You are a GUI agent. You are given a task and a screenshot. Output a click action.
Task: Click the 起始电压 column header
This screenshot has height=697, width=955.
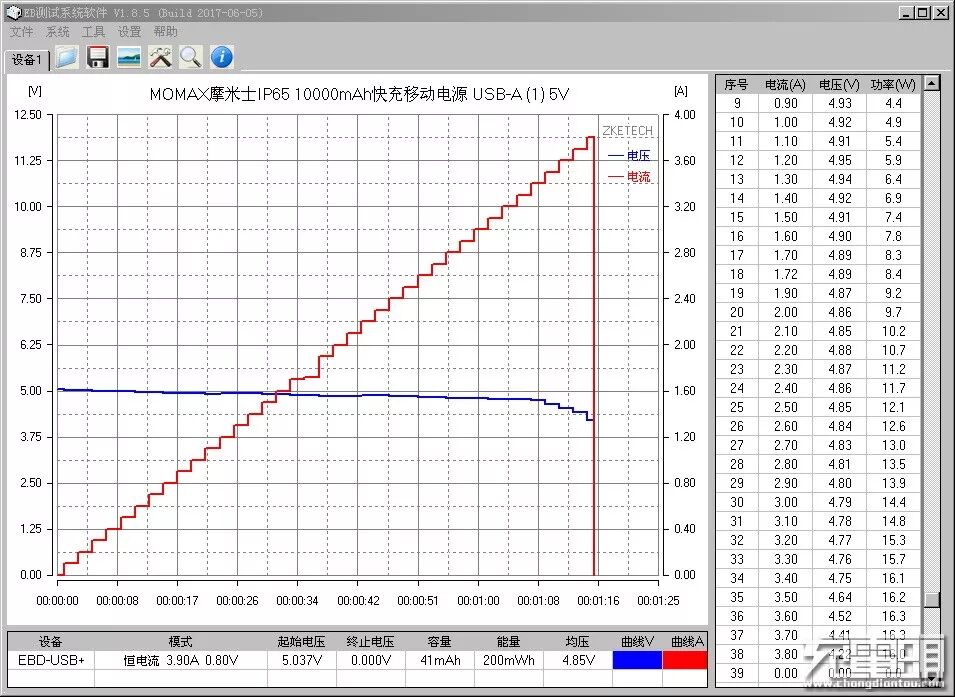coord(301,642)
